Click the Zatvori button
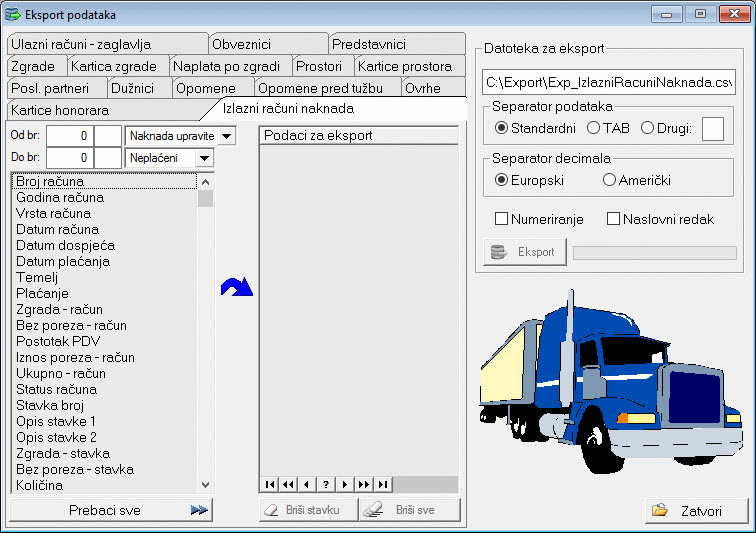 click(x=697, y=510)
